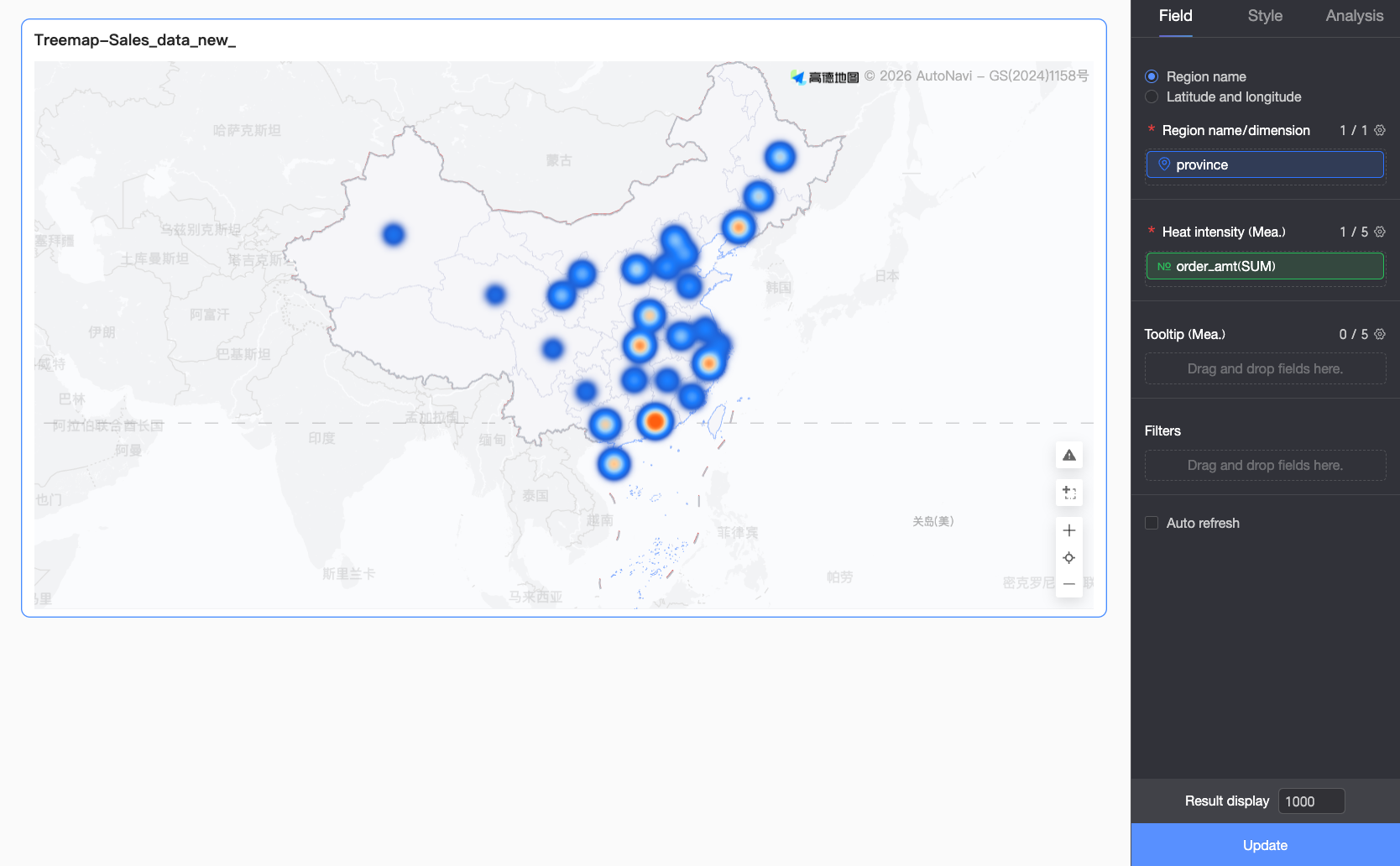1400x866 pixels.
Task: Switch to the Field tab
Action: [x=1175, y=16]
